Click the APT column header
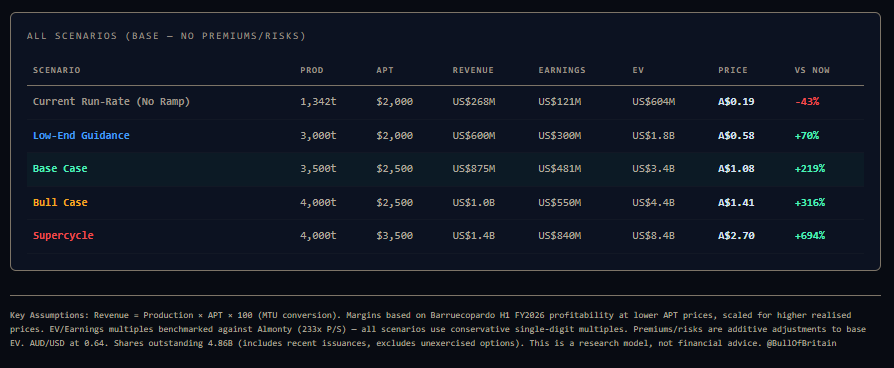The width and height of the screenshot is (894, 368). click(x=385, y=70)
